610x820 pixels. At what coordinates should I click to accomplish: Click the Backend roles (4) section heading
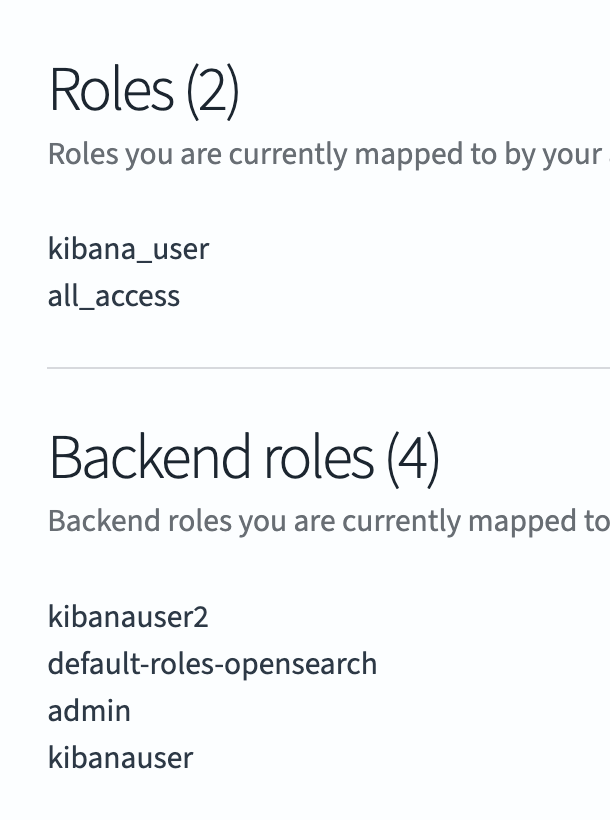click(x=244, y=457)
